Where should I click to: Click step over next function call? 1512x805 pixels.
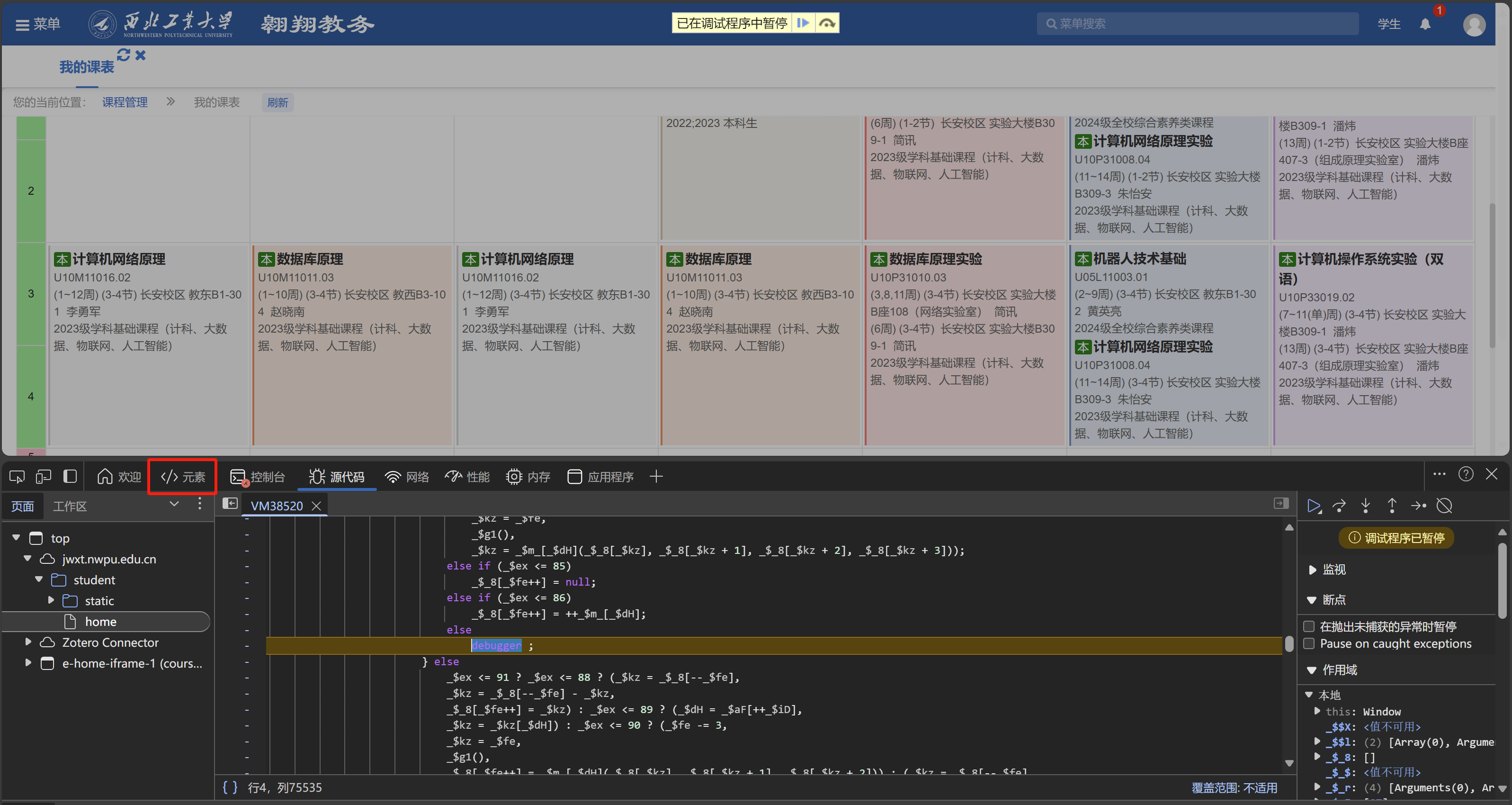1340,506
